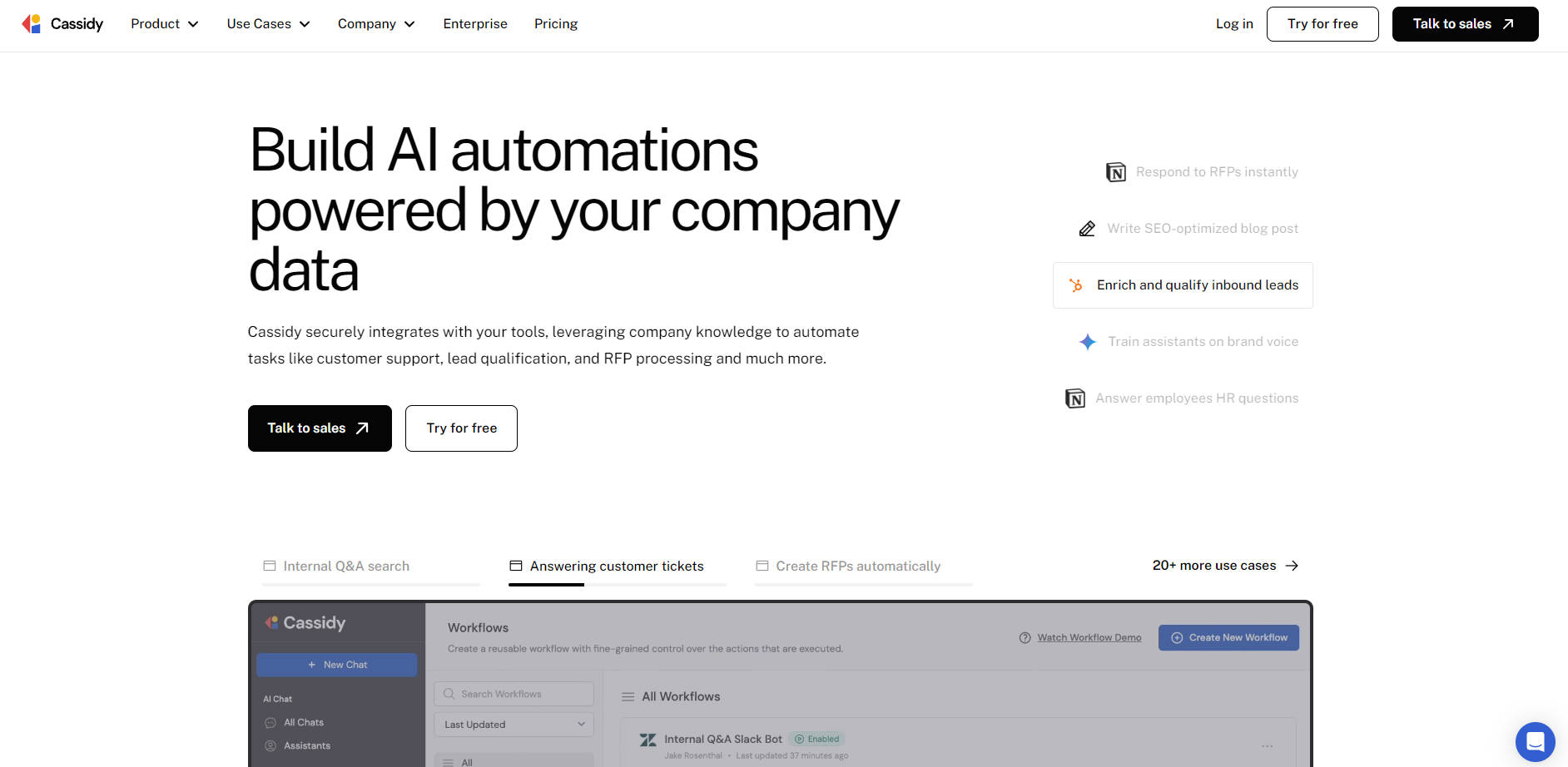Click window icon on customer tickets tab
This screenshot has height=767, width=1568.
[516, 566]
